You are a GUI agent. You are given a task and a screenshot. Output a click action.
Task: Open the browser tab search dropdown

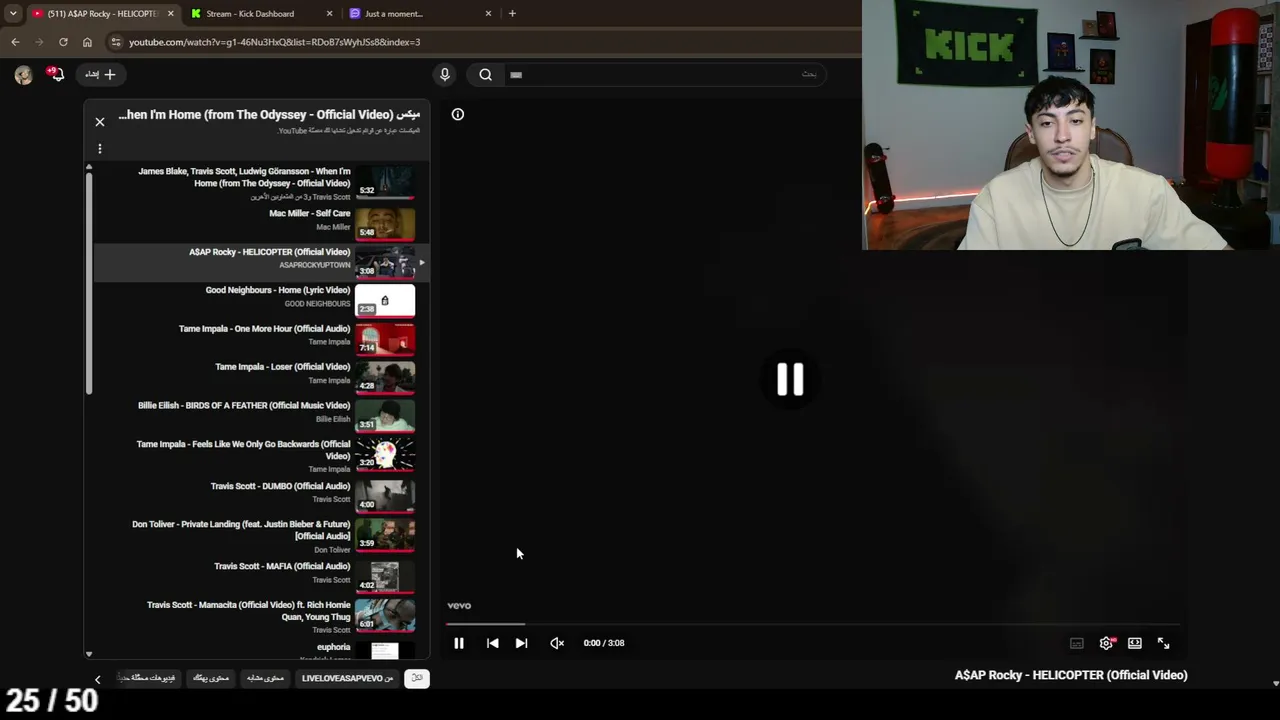tap(13, 14)
